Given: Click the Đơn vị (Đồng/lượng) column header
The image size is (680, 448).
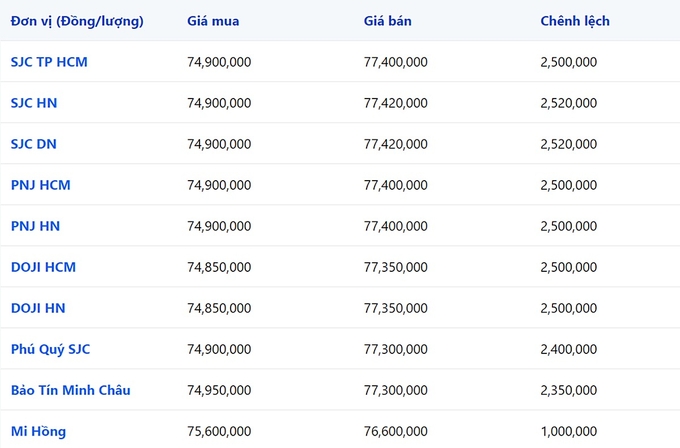Looking at the screenshot, I should click(77, 21).
